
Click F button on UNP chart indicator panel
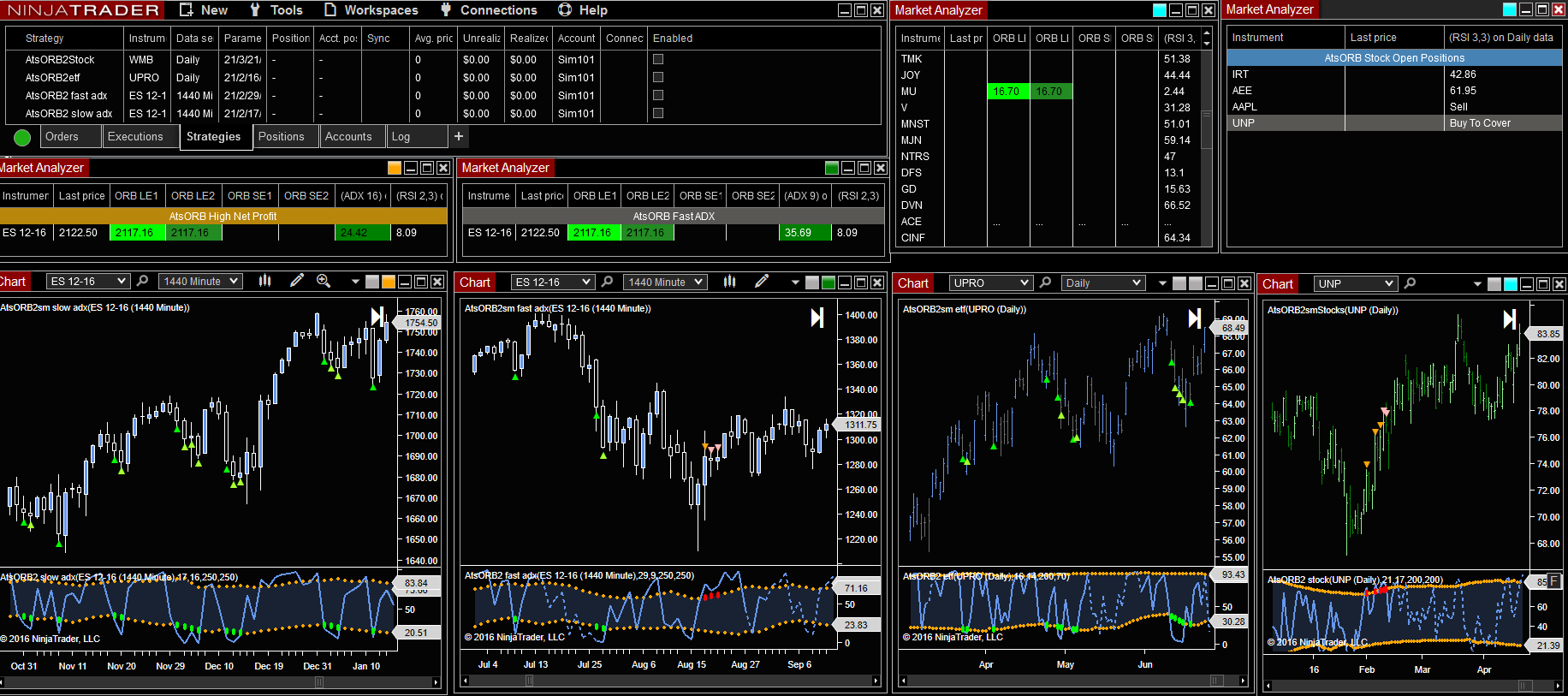1554,580
